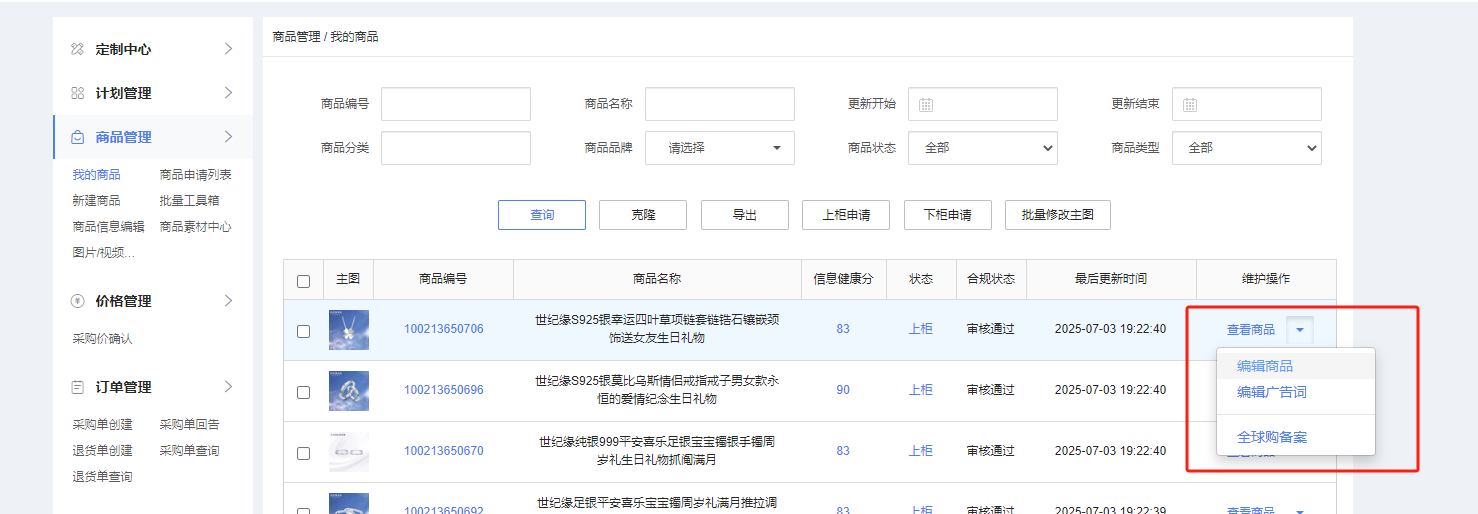
Task: Check the box for product 100213650706
Action: (303, 331)
